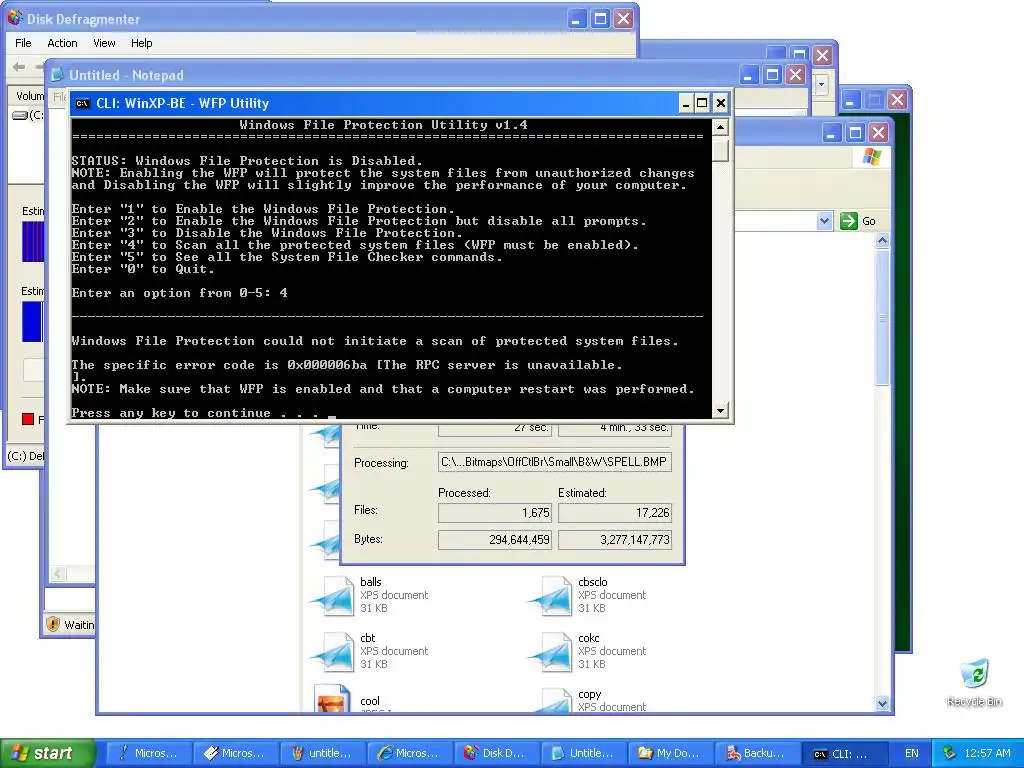1024x768 pixels.
Task: Click the EN language indicator in taskbar
Action: 912,753
